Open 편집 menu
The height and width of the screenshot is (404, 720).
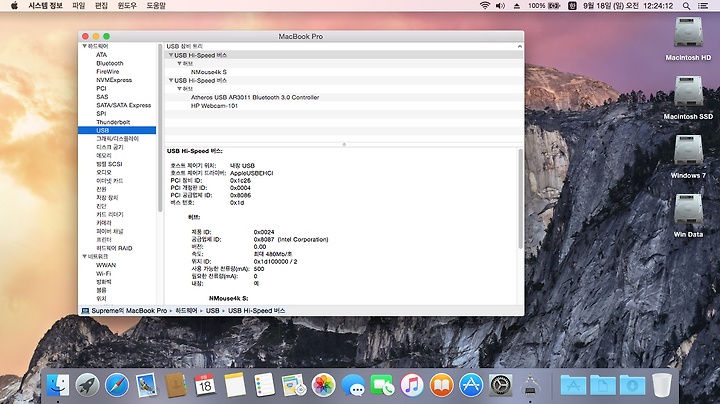(x=101, y=6)
